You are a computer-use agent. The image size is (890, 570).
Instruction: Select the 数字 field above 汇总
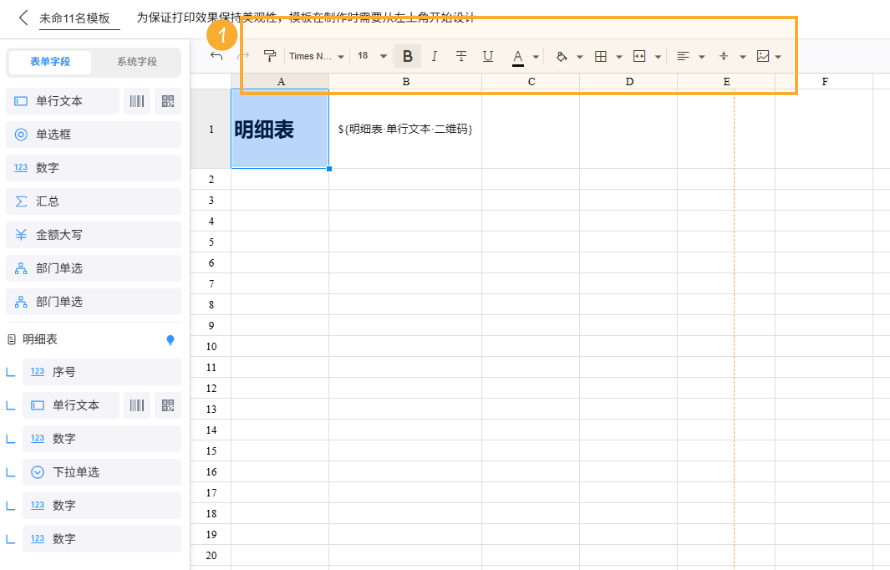(94, 168)
